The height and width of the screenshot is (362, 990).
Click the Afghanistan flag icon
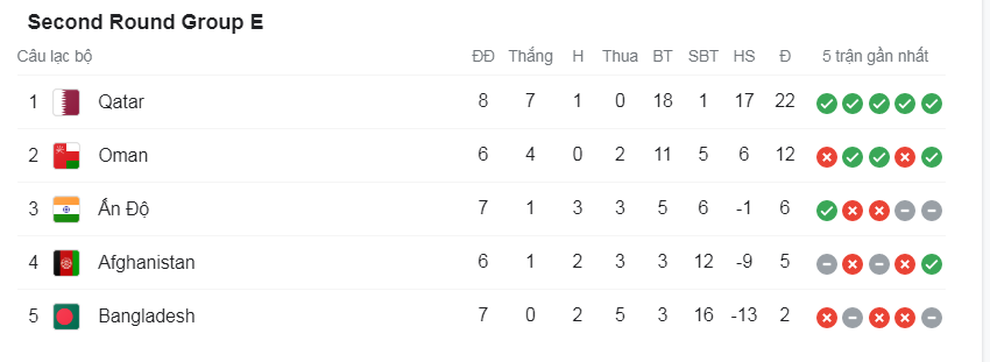[66, 263]
